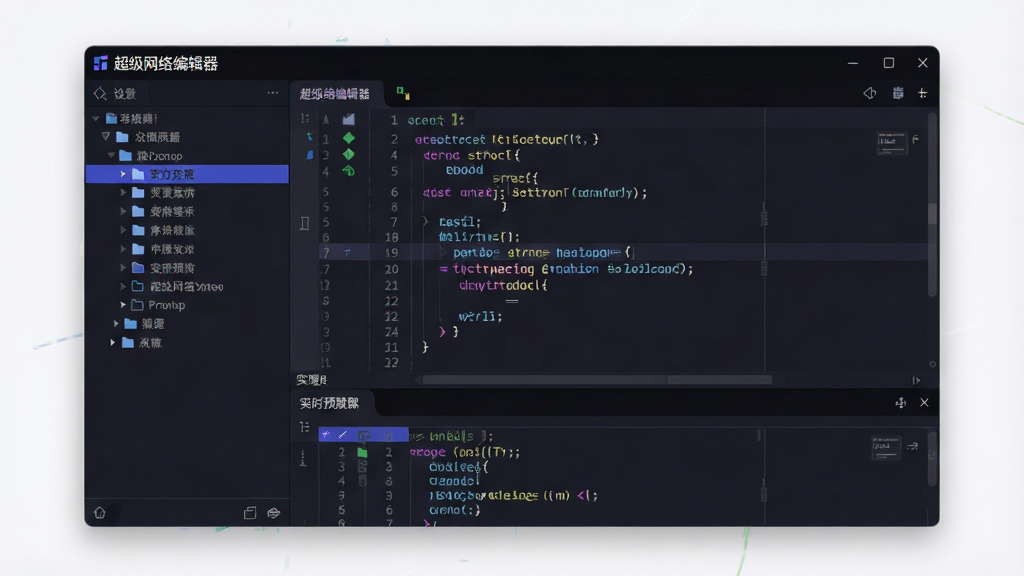Click the pin icon on the preview panel's left strip
The image size is (1024, 576).
[303, 458]
